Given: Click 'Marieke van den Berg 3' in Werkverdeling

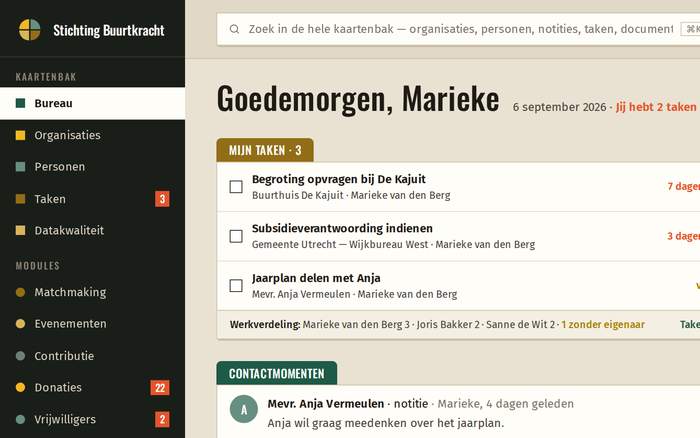Looking at the screenshot, I should coord(356,325).
